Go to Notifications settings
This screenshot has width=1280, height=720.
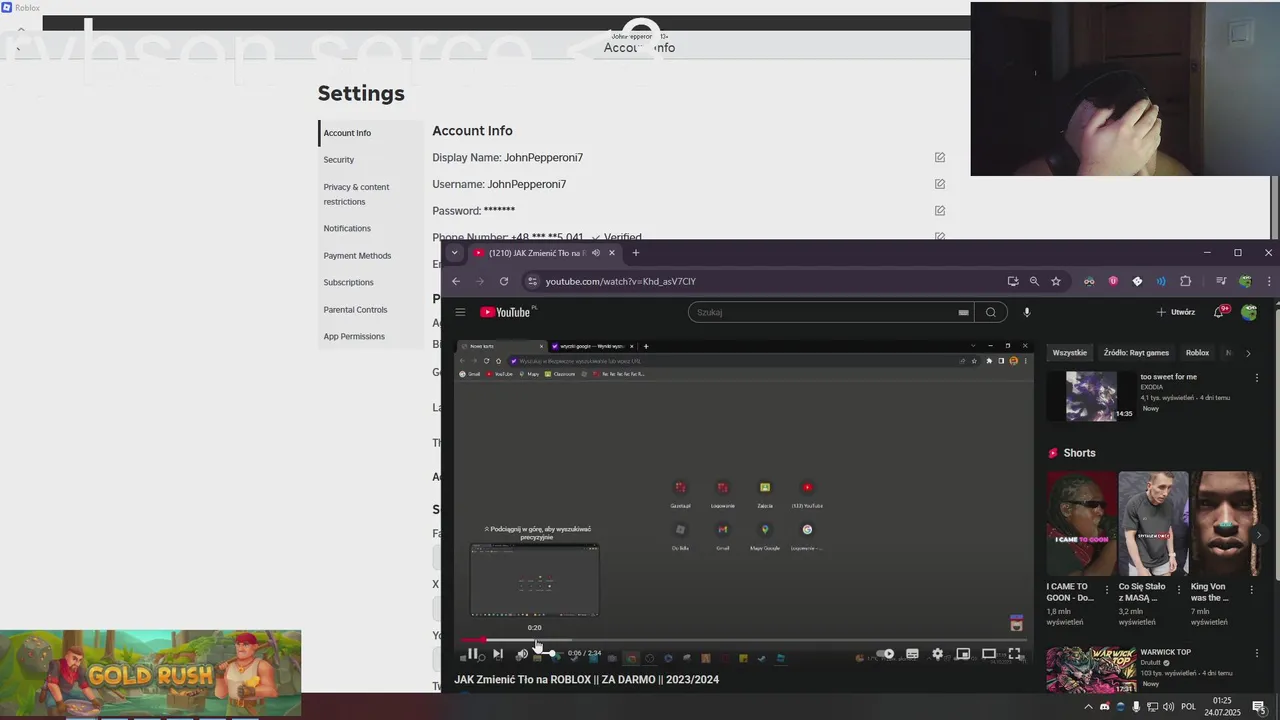pos(347,229)
